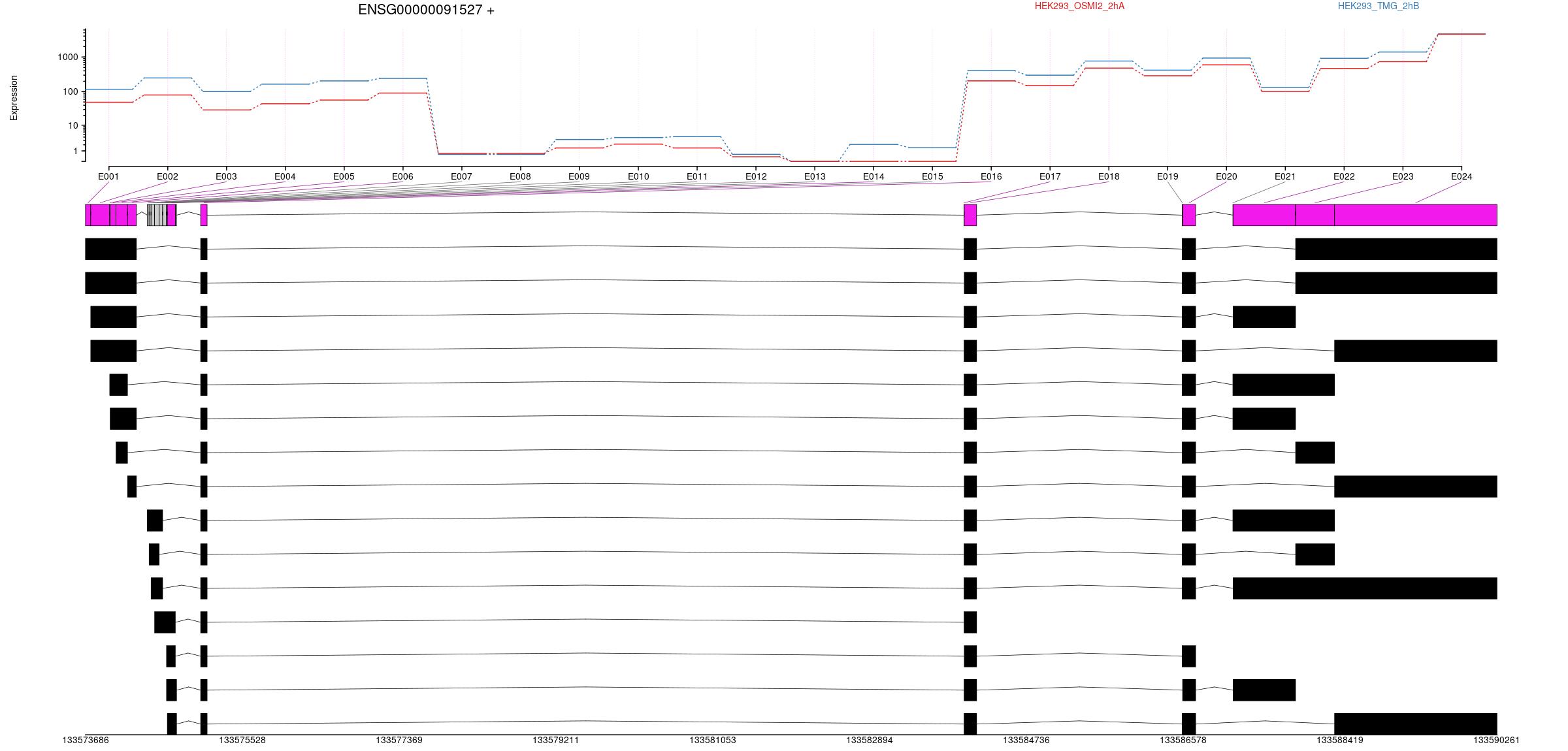Click the exon label E011
This screenshot has width=1568, height=751.
(697, 176)
